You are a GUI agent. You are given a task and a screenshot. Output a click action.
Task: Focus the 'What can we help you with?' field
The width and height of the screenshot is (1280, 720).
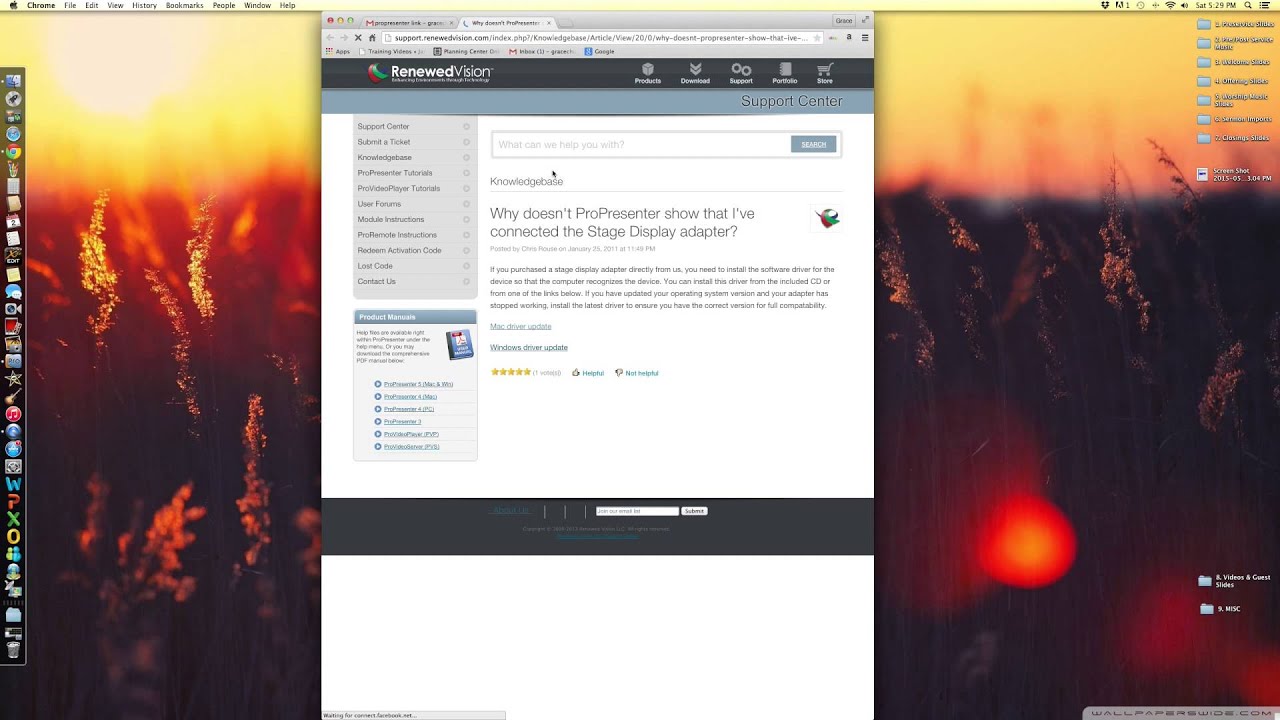pyautogui.click(x=640, y=144)
